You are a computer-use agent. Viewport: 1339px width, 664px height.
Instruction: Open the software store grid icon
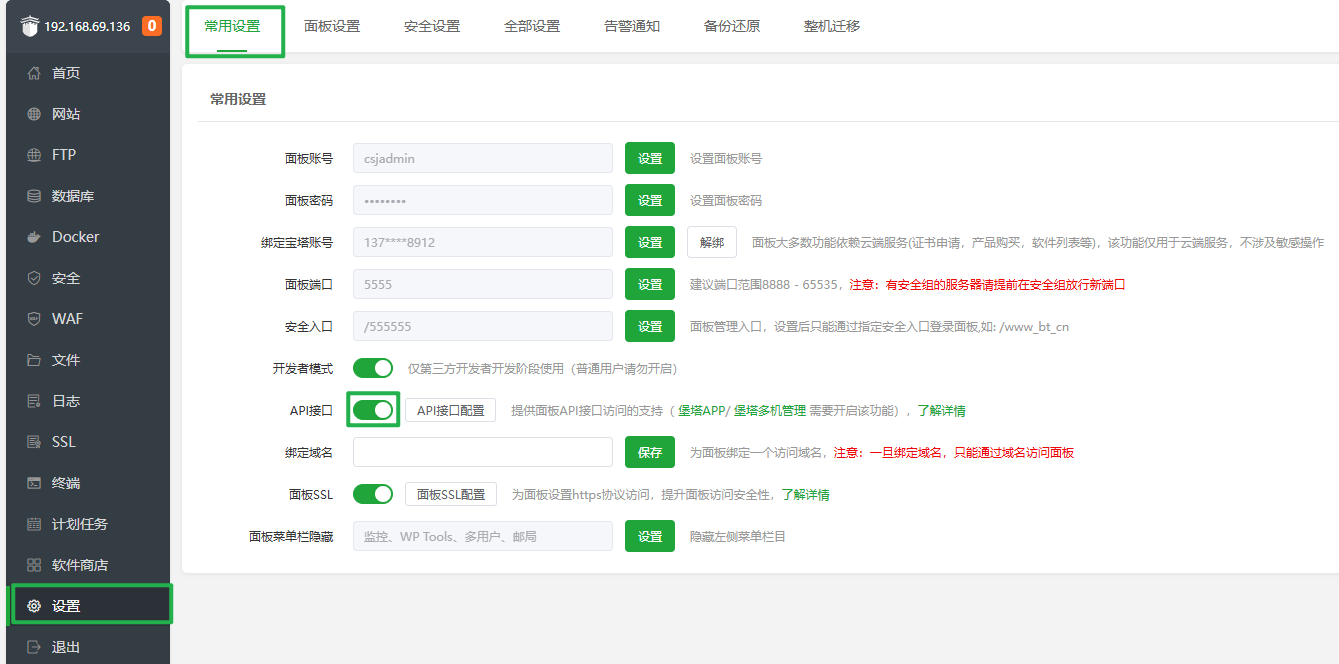(x=34, y=565)
